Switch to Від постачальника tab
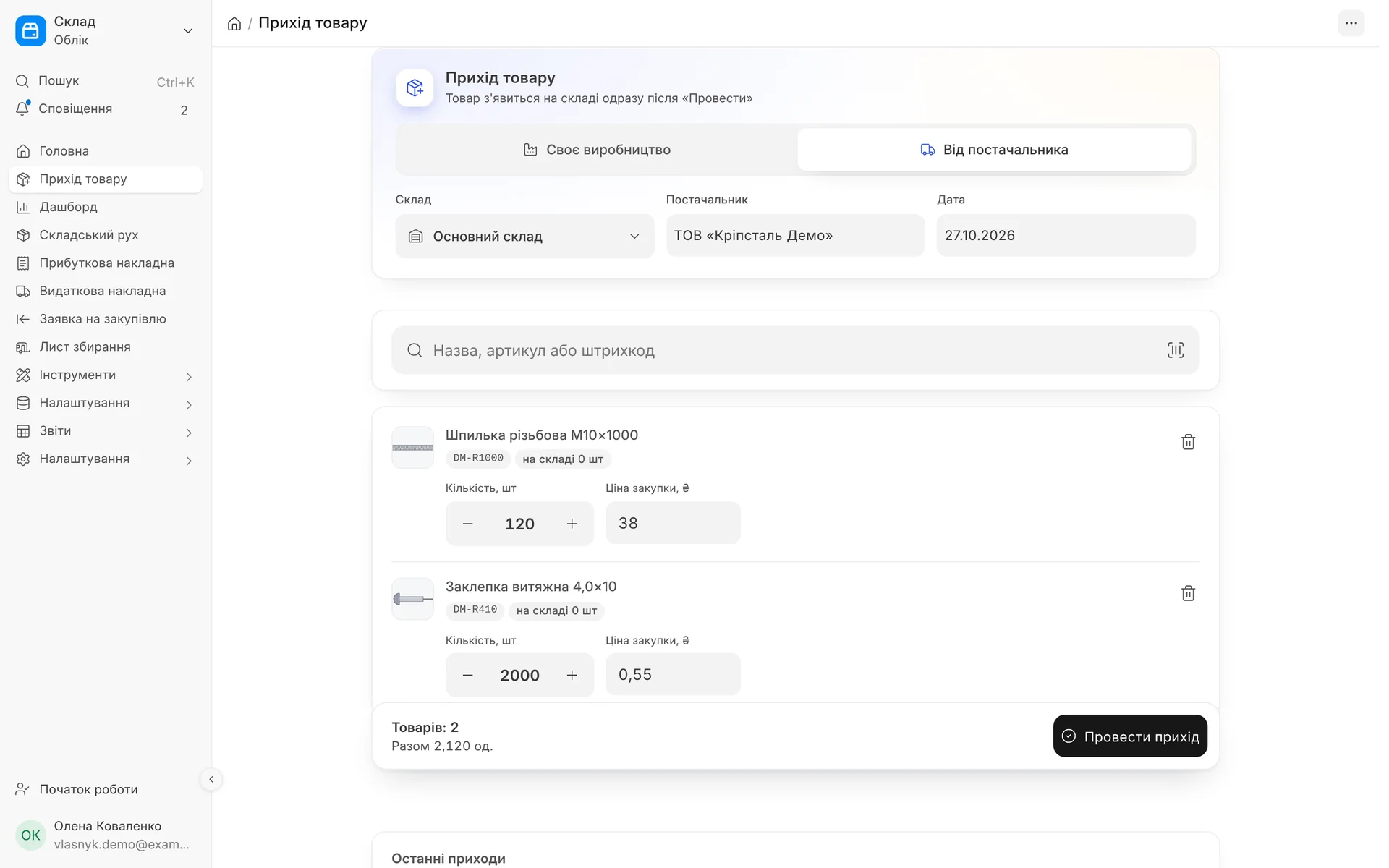This screenshot has height=868, width=1389. 994,150
